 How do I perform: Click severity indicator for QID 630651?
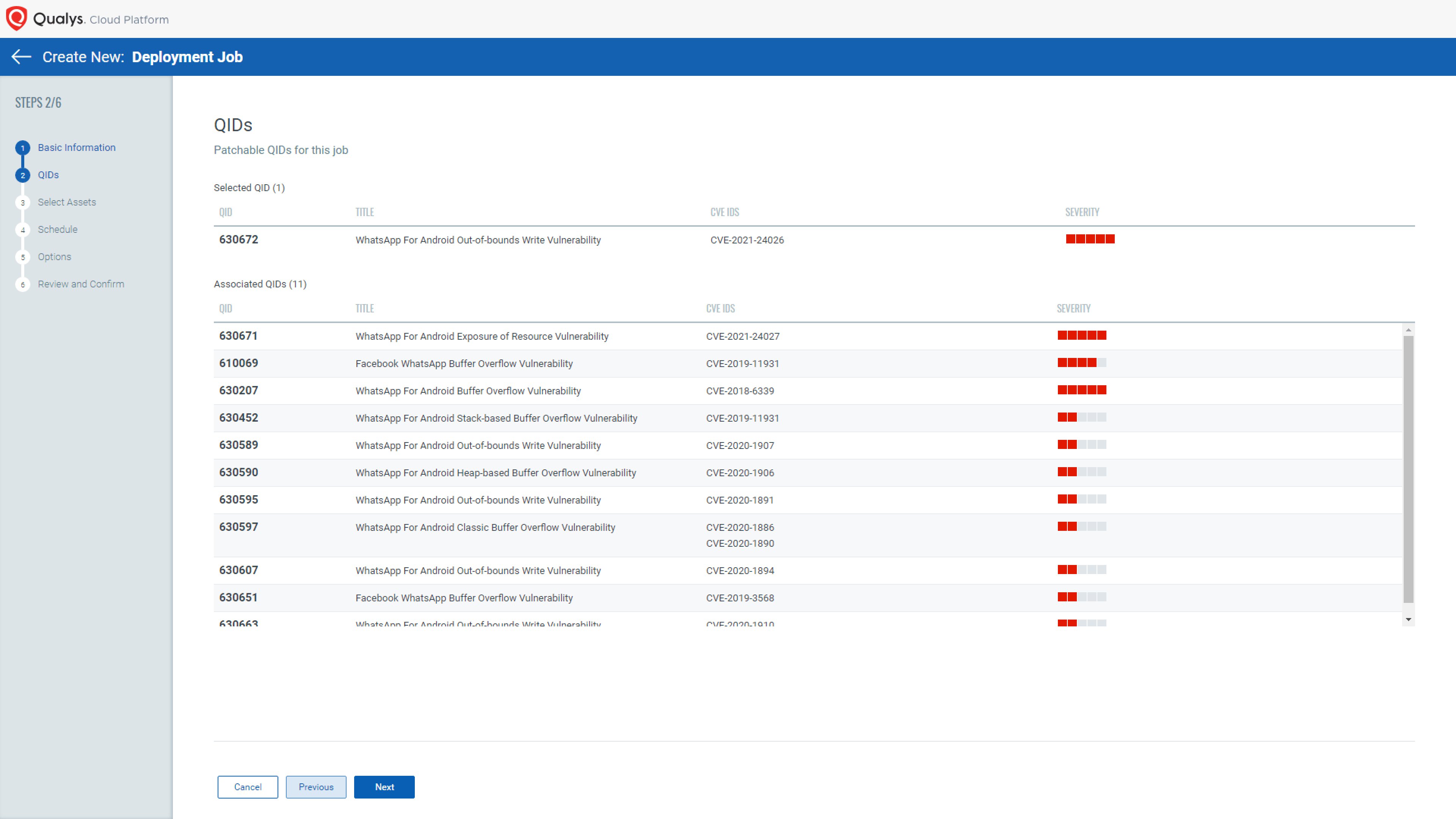pos(1082,597)
